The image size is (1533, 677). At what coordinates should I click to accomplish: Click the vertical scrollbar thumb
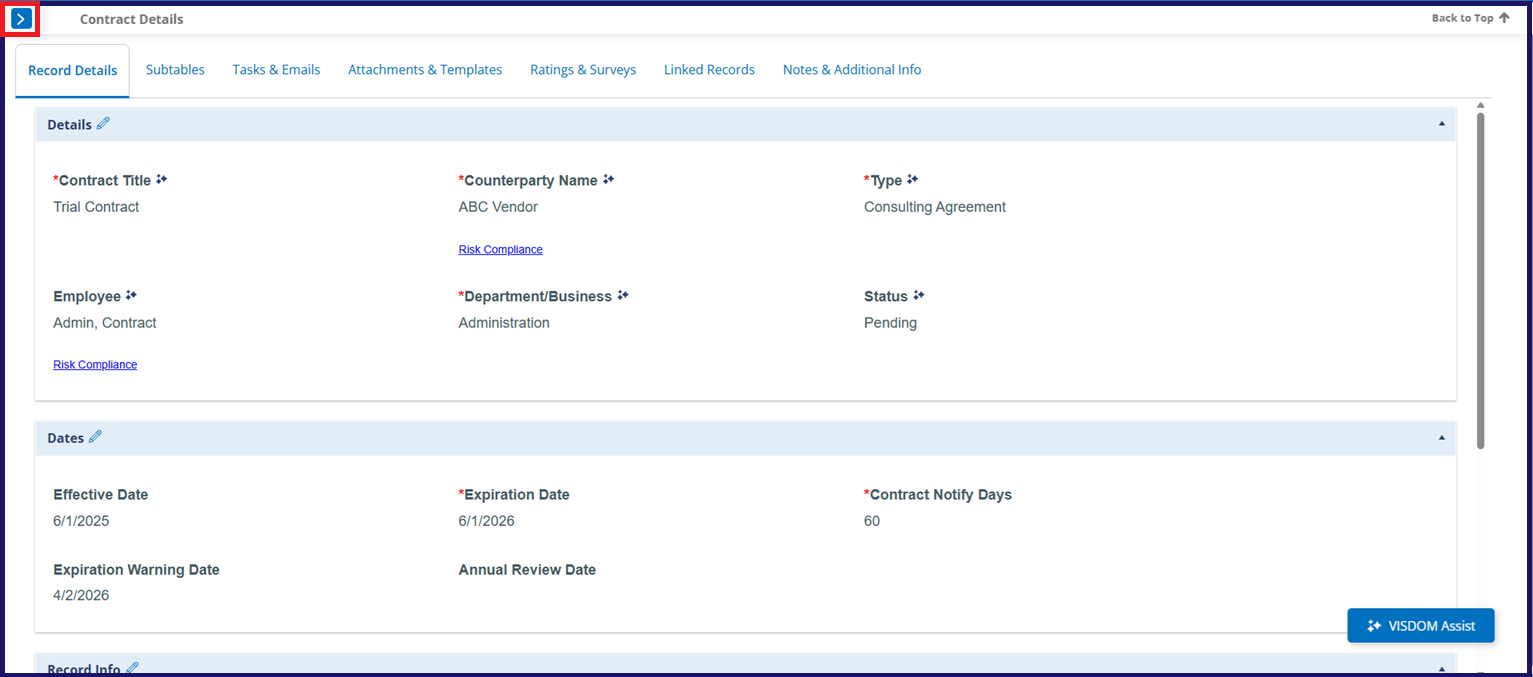(x=1480, y=280)
